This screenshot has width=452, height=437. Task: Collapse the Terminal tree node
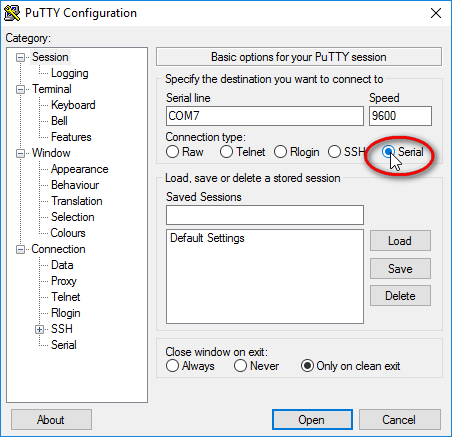[21, 89]
